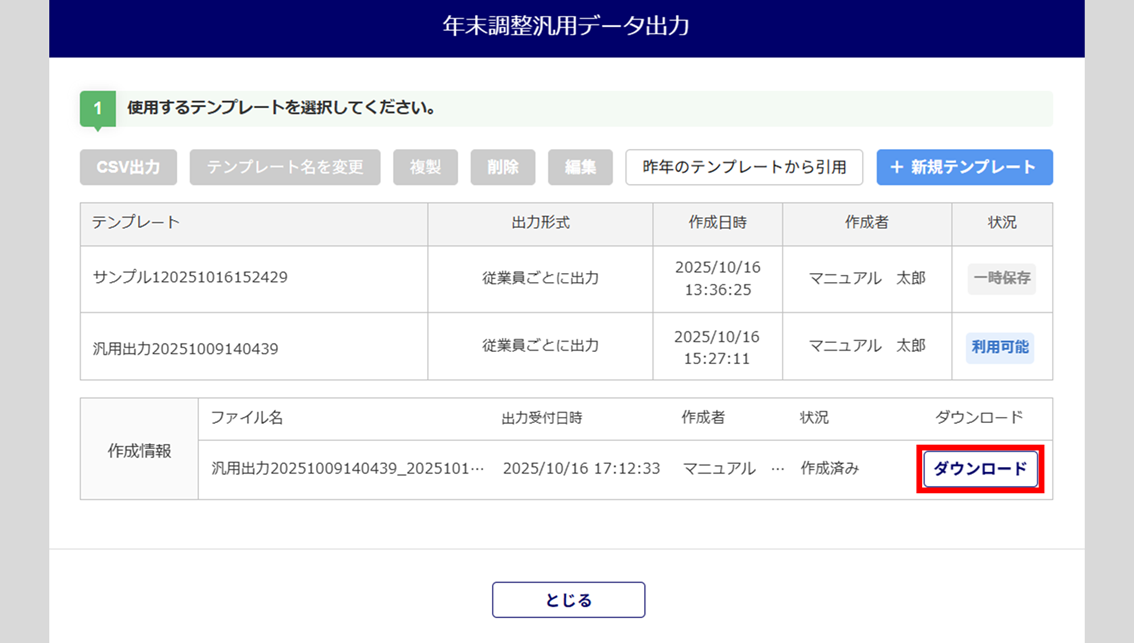
Task: Click file name 汎用出力20251009140439_2025101…
Action: [x=348, y=469]
